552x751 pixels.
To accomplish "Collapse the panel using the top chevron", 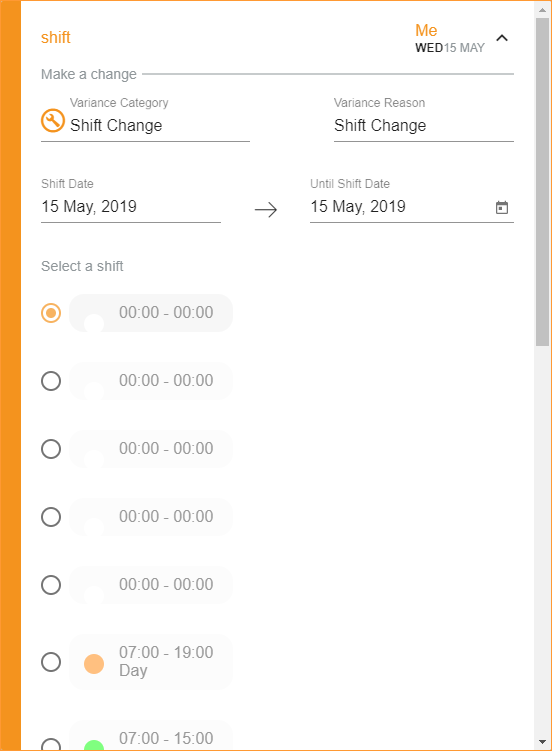I will tap(502, 38).
